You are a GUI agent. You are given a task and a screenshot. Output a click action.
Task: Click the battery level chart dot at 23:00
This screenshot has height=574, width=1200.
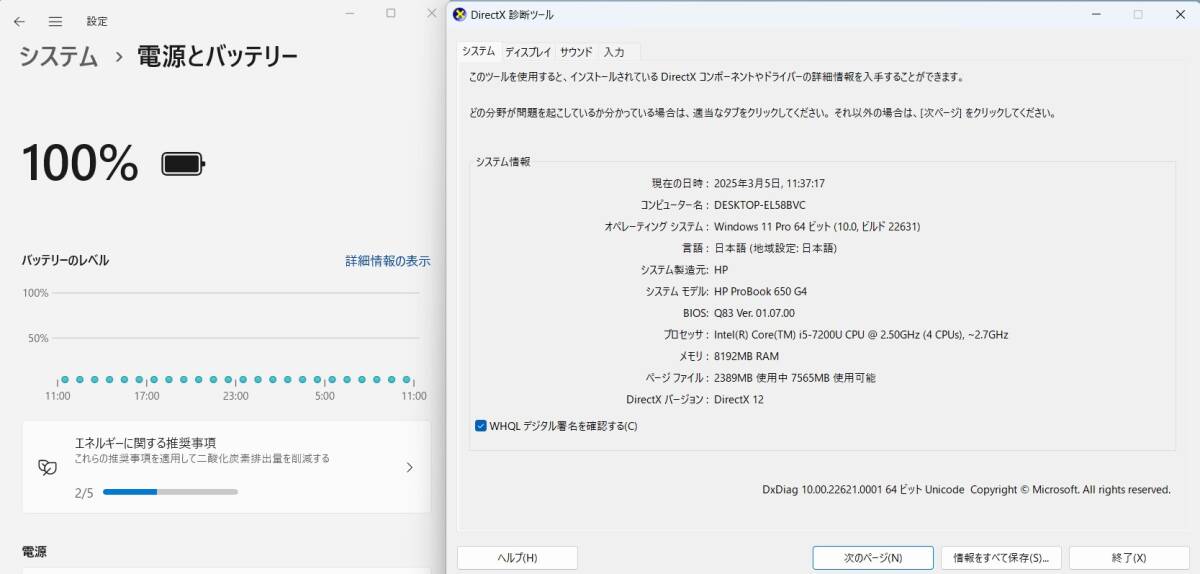point(242,380)
